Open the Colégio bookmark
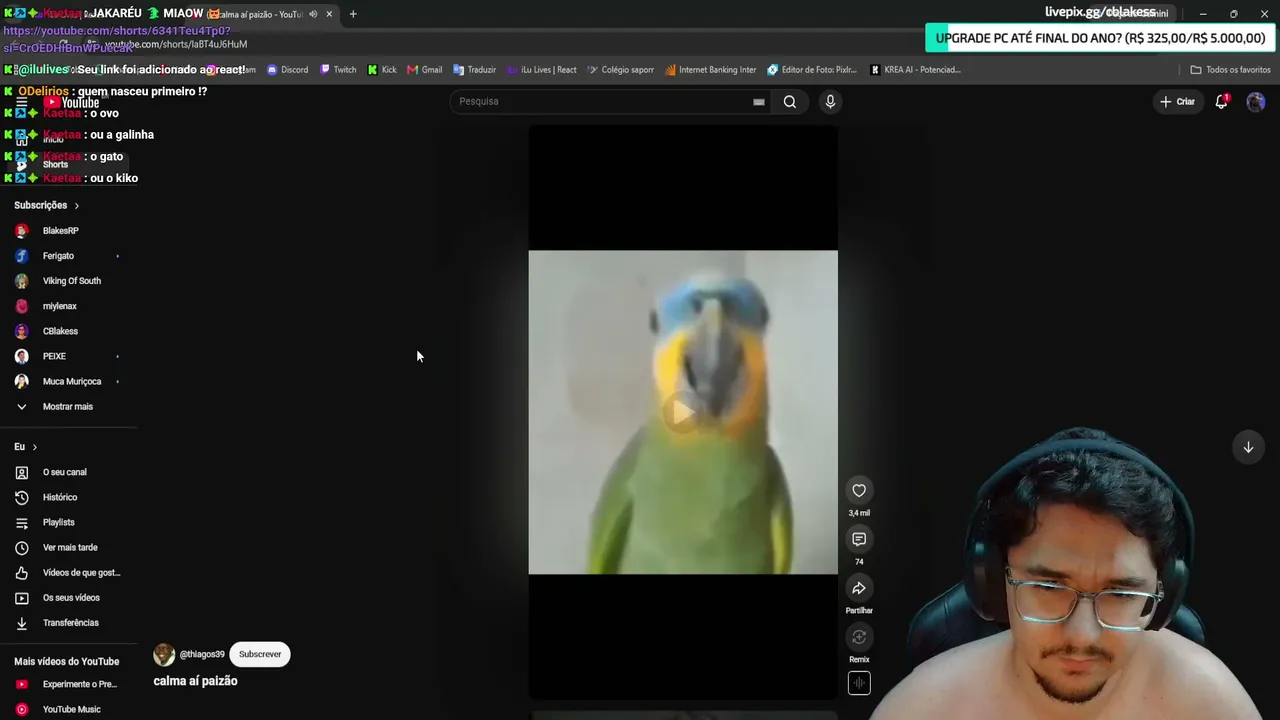1280x720 pixels. point(621,70)
